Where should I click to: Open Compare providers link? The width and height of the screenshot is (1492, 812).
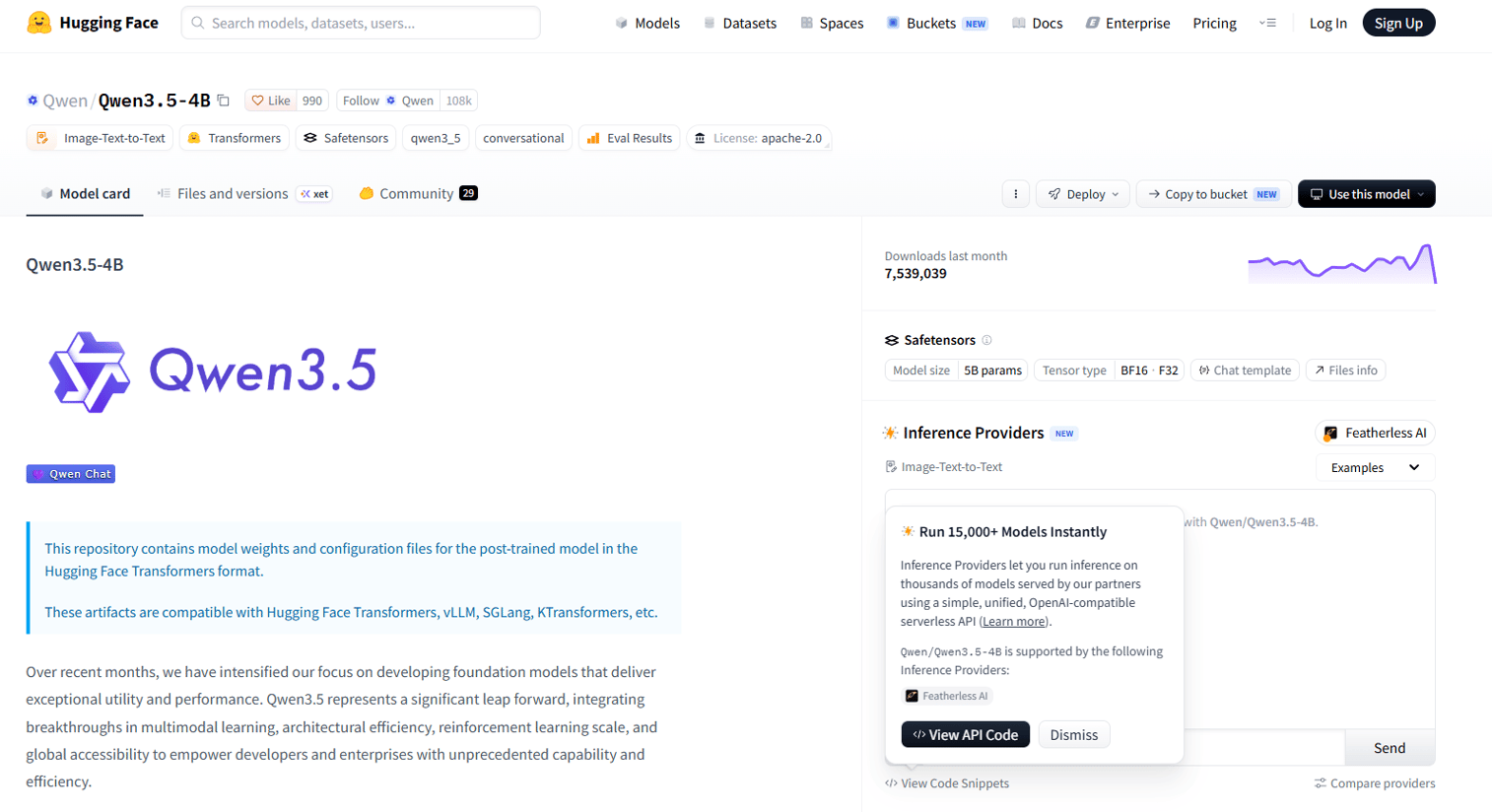coord(1375,783)
